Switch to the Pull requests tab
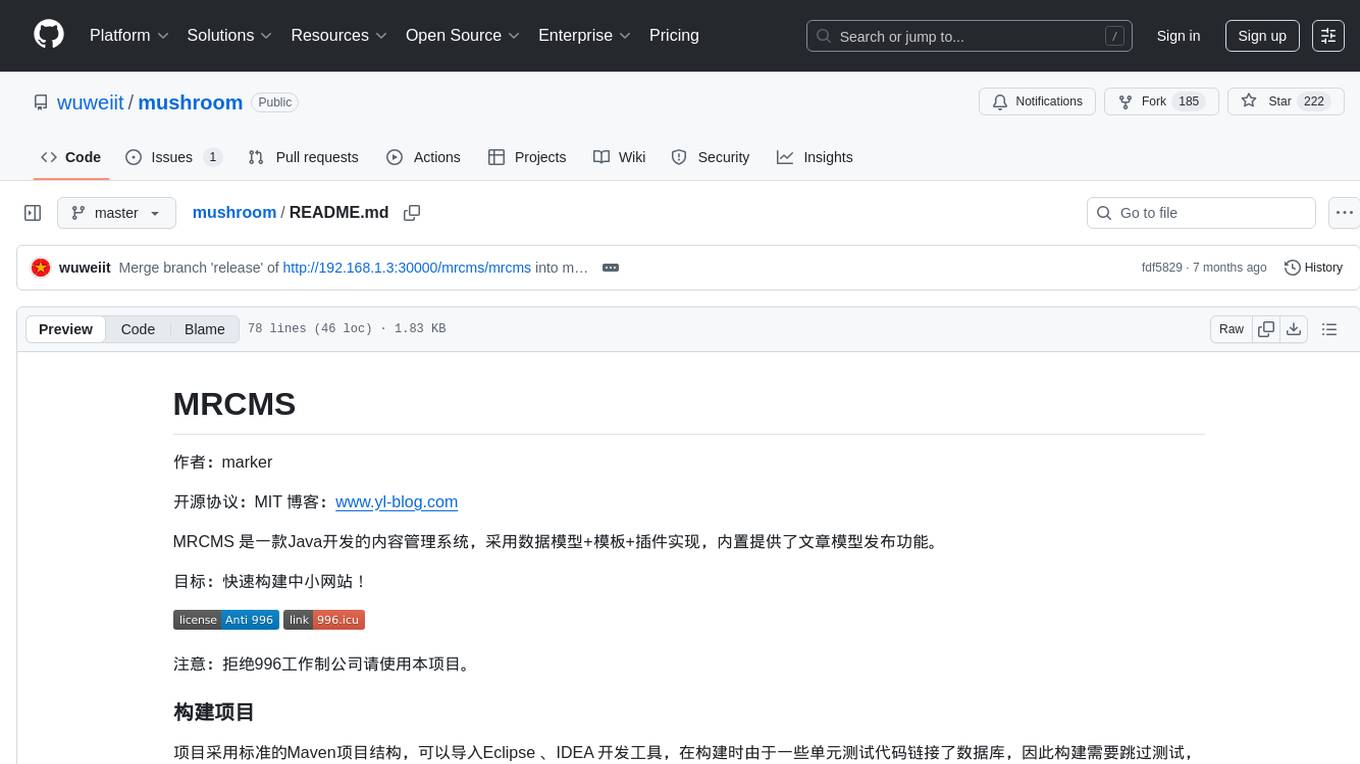This screenshot has height=764, width=1360. tap(303, 157)
